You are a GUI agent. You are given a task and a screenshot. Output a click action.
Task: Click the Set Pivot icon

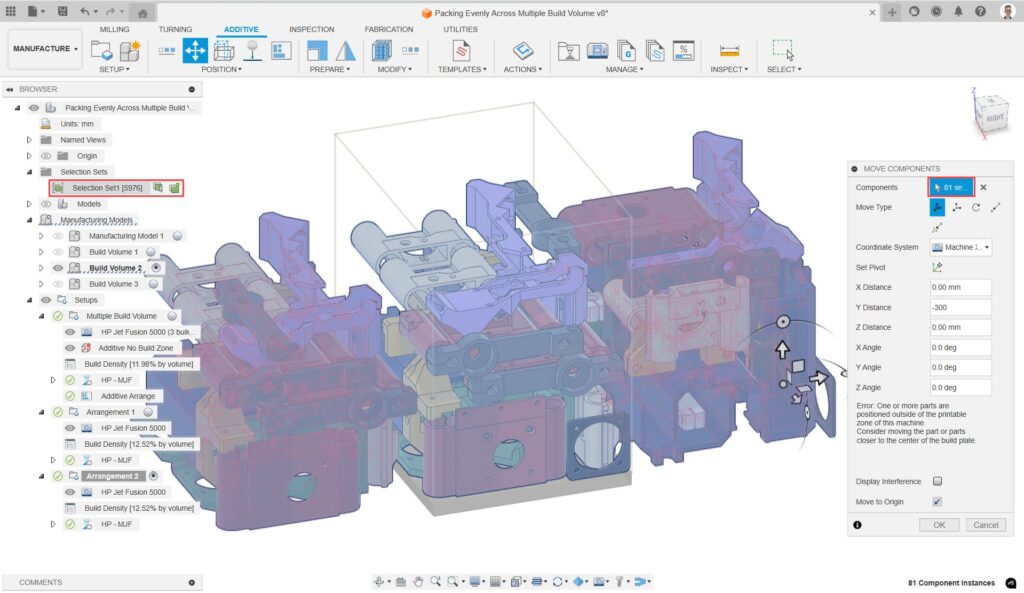click(937, 267)
